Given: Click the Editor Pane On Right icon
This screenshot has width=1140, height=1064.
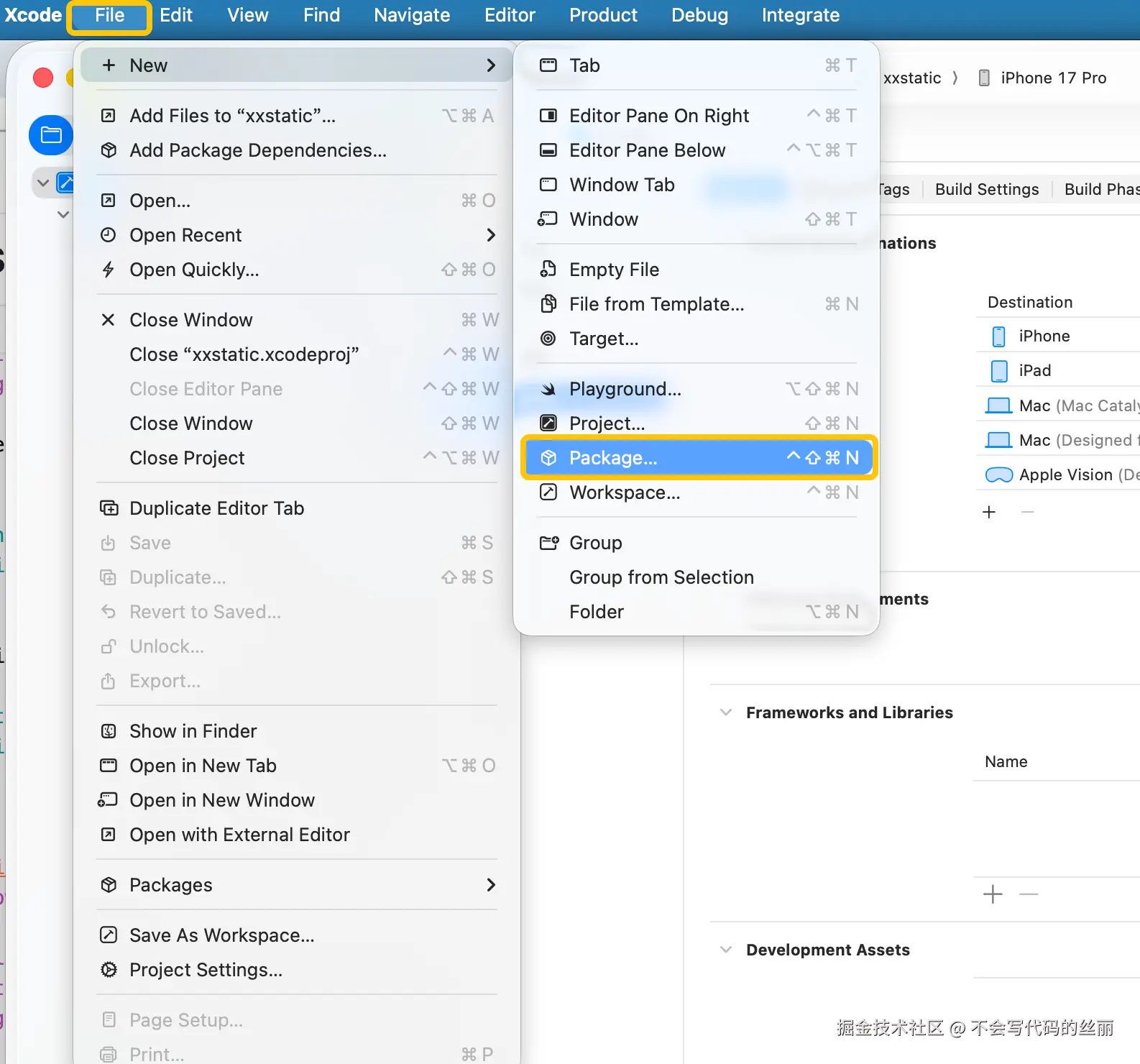Looking at the screenshot, I should pyautogui.click(x=548, y=116).
